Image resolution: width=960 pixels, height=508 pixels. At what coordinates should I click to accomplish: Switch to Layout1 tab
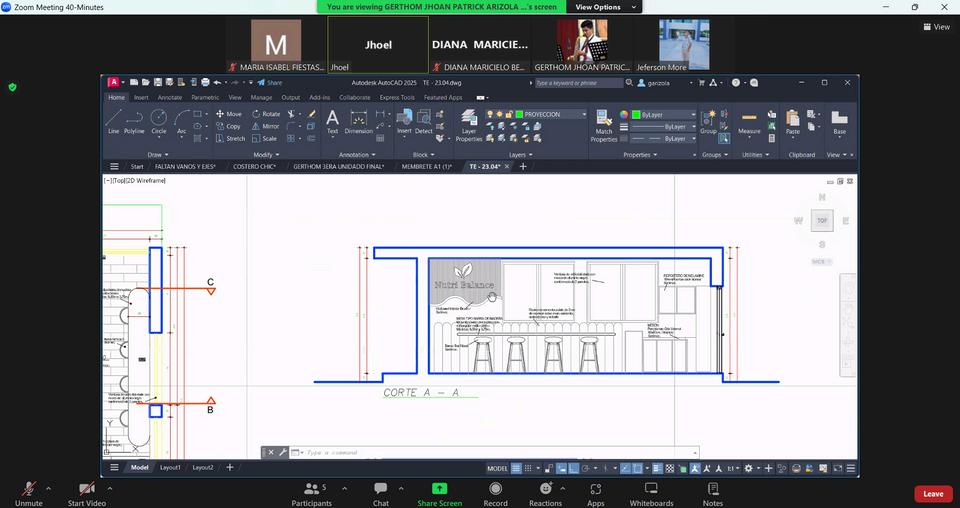(x=170, y=468)
